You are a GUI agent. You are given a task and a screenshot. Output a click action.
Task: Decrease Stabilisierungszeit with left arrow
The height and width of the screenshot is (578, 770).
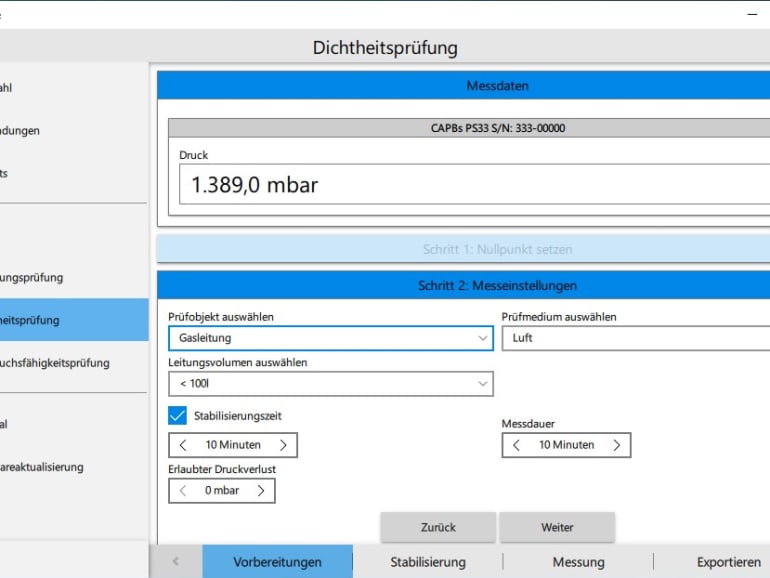pyautogui.click(x=183, y=445)
